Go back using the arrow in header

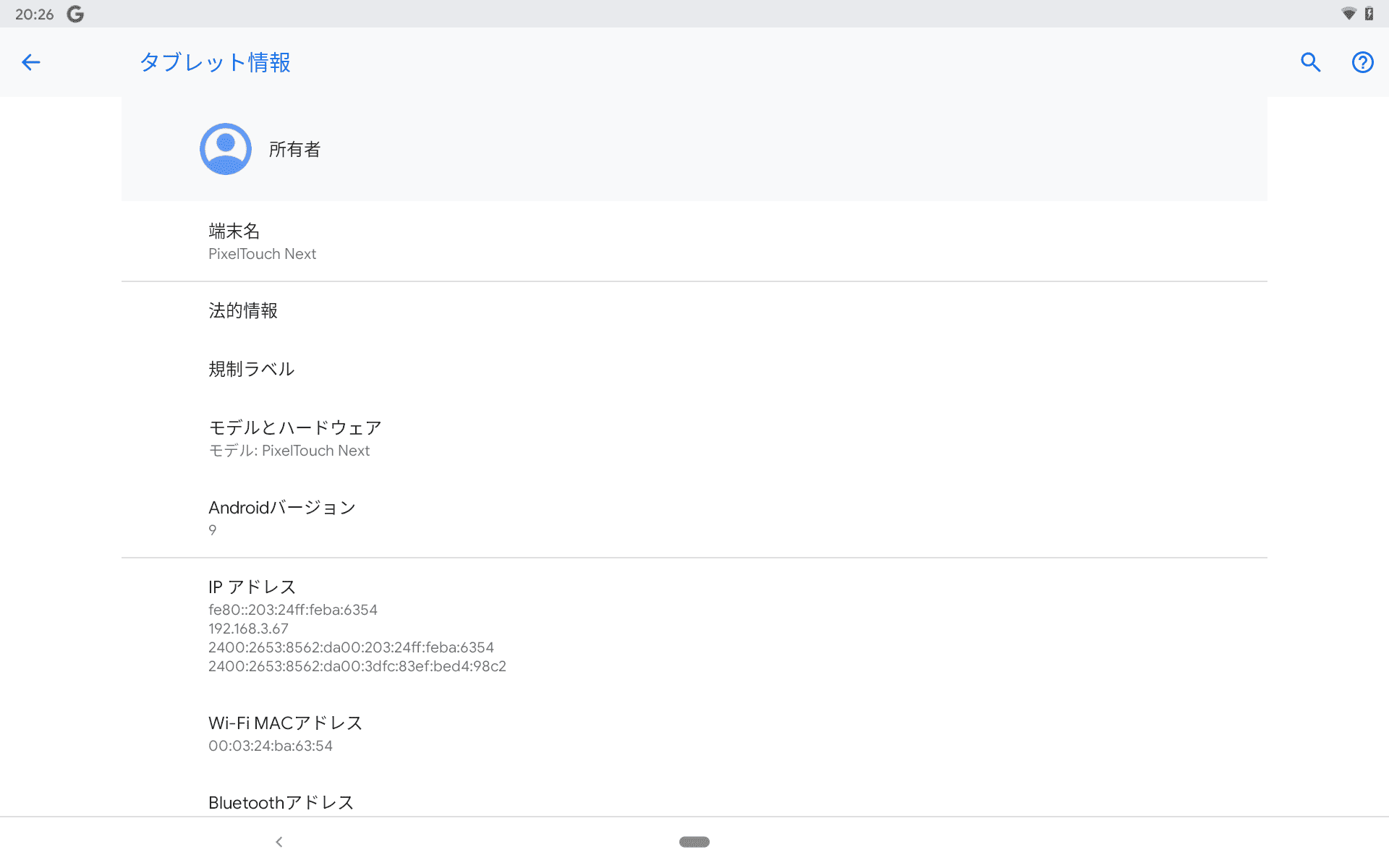(x=30, y=62)
